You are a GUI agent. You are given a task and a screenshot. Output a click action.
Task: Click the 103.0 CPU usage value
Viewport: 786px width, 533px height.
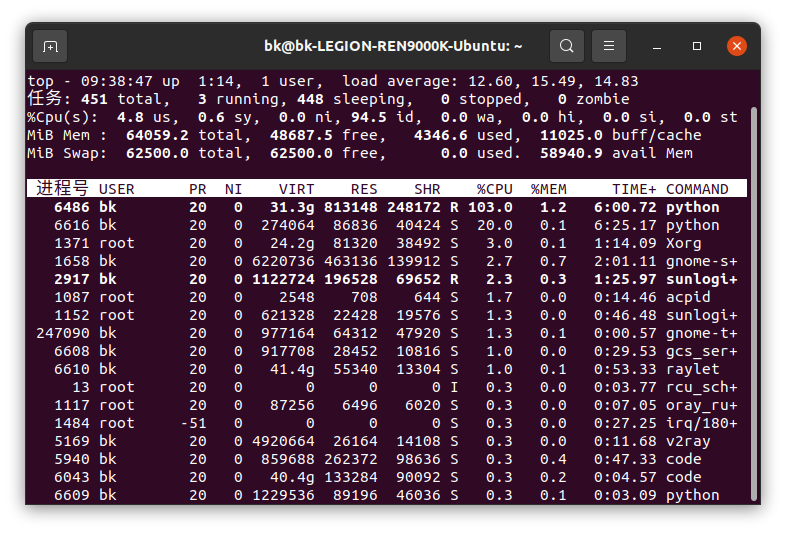490,207
